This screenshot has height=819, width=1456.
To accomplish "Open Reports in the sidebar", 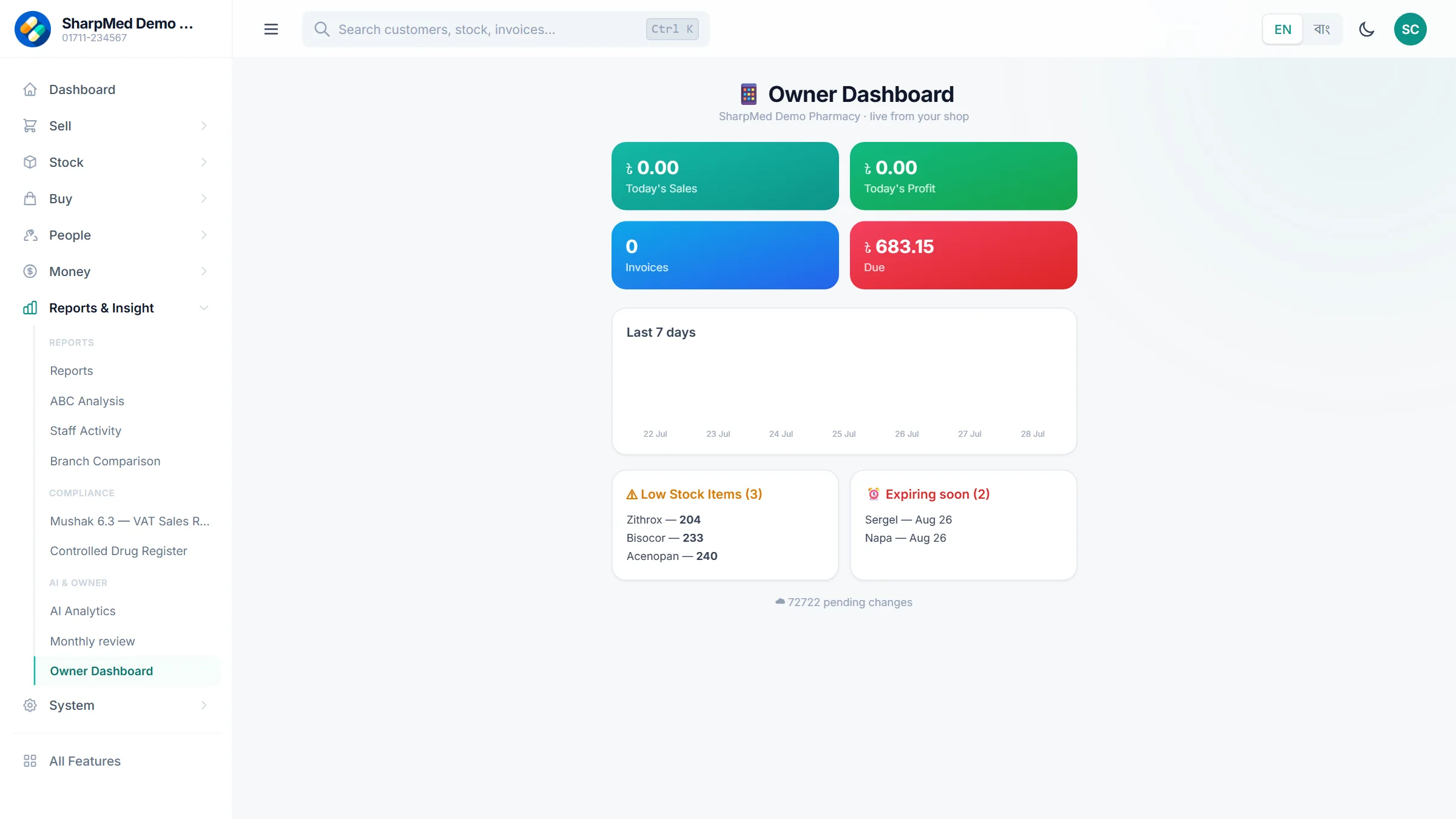I will (x=127, y=371).
